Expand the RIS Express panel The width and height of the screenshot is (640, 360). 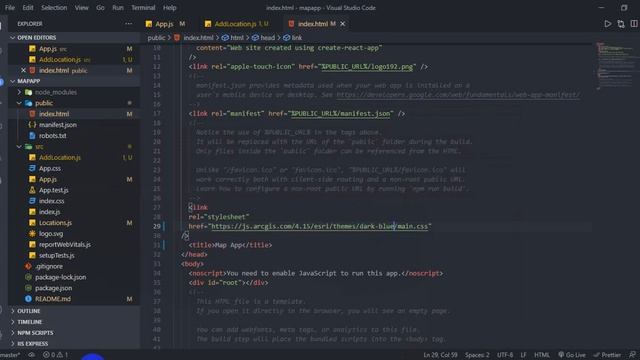pyautogui.click(x=33, y=344)
